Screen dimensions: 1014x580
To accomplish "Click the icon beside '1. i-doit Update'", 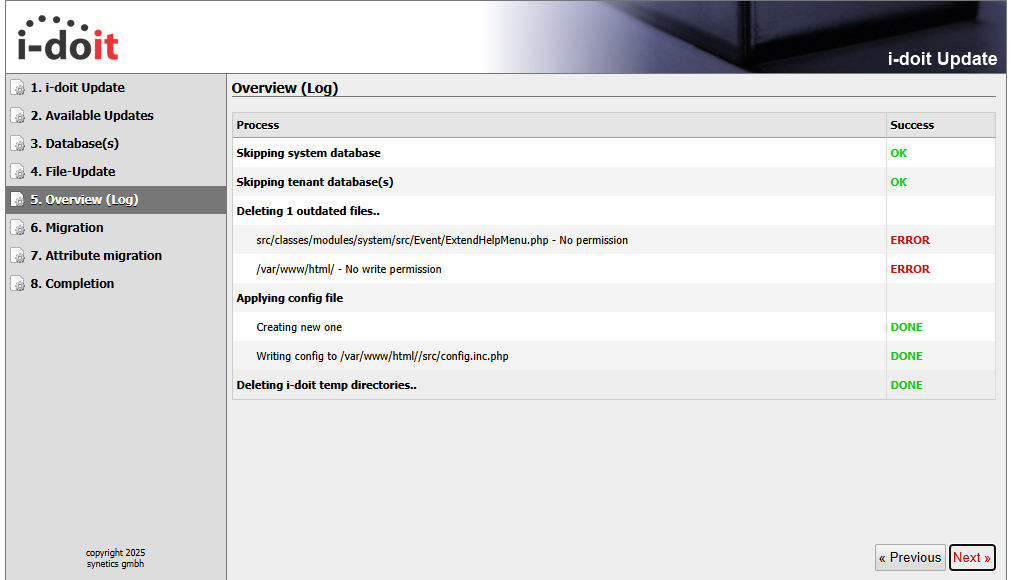I will (18, 88).
